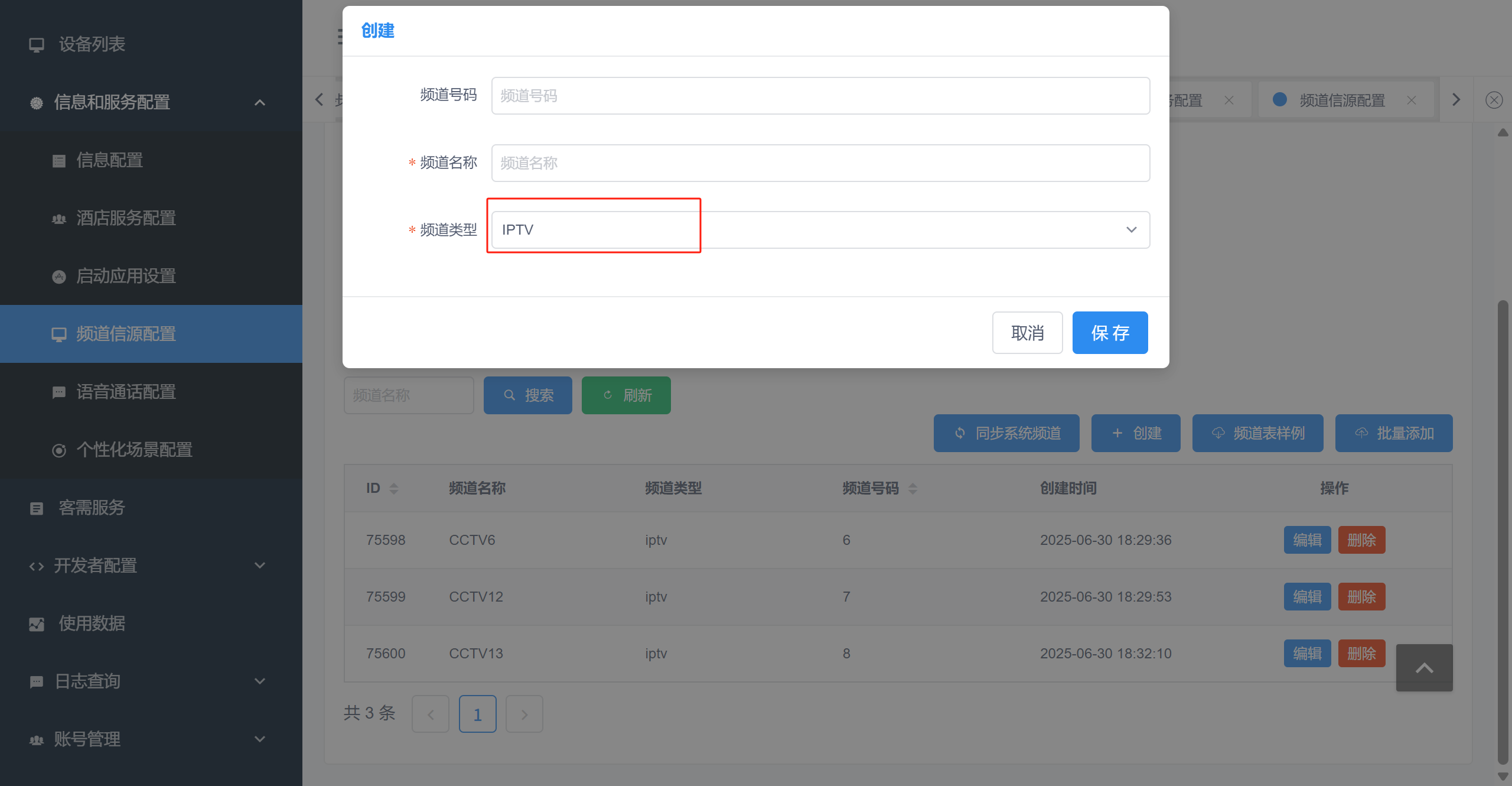Click the 信息配置 list icon in sidebar
The image size is (1512, 786).
pos(59,161)
